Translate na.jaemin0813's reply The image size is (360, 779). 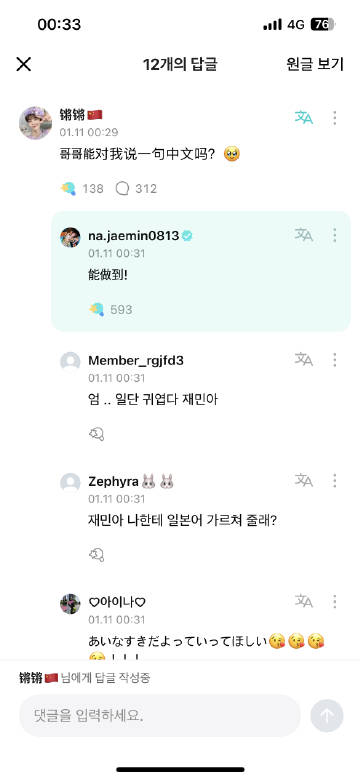[x=303, y=235]
